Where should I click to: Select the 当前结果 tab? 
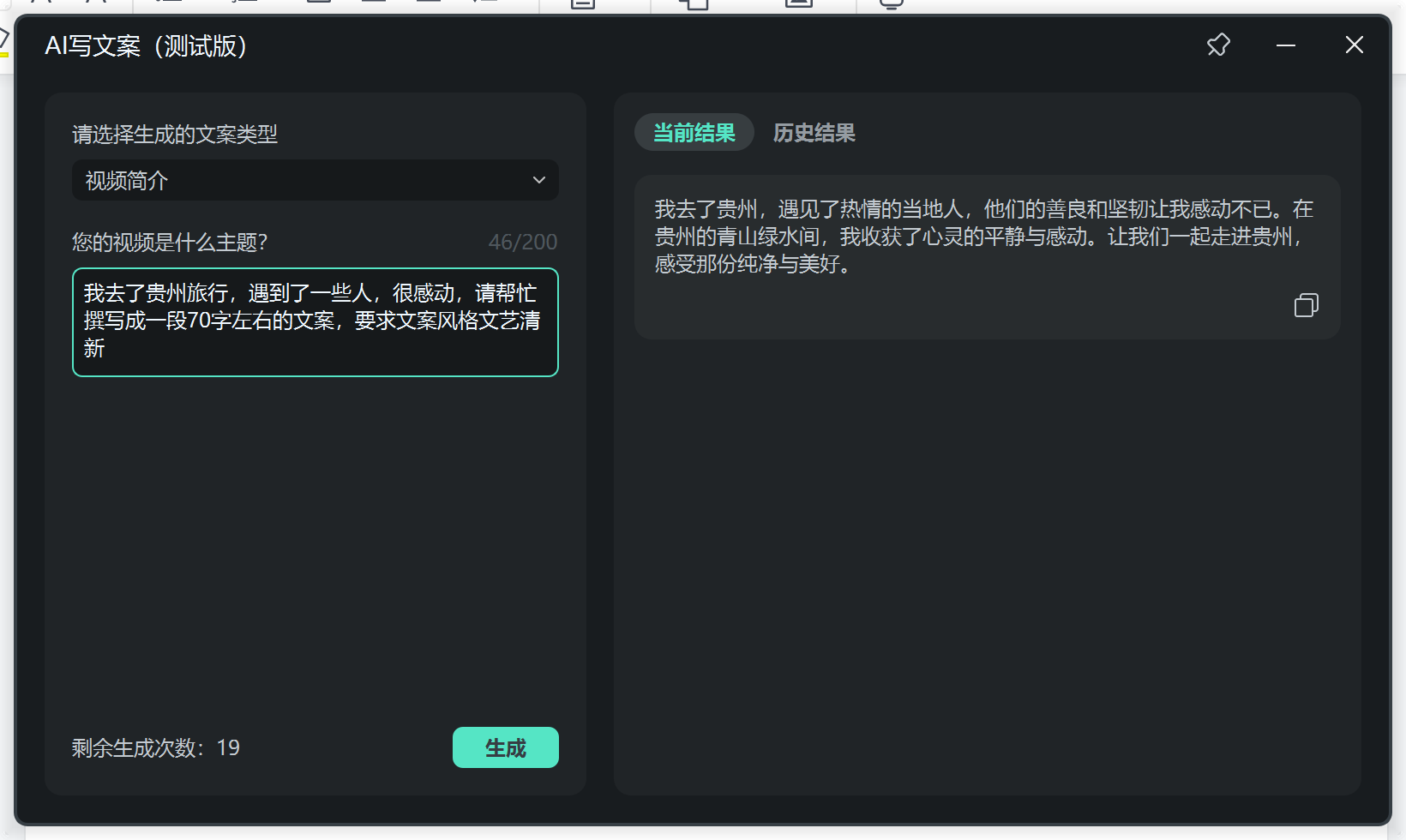point(694,132)
